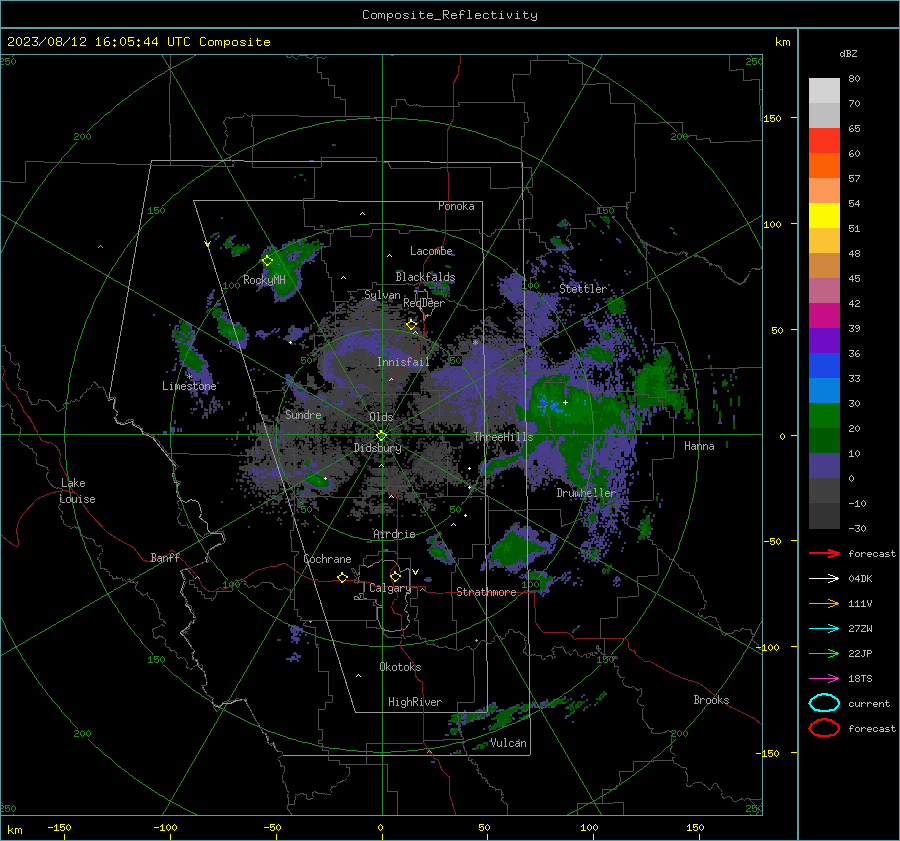Click the yellow diamond marker above Calgary
This screenshot has height=841, width=900.
(395, 576)
